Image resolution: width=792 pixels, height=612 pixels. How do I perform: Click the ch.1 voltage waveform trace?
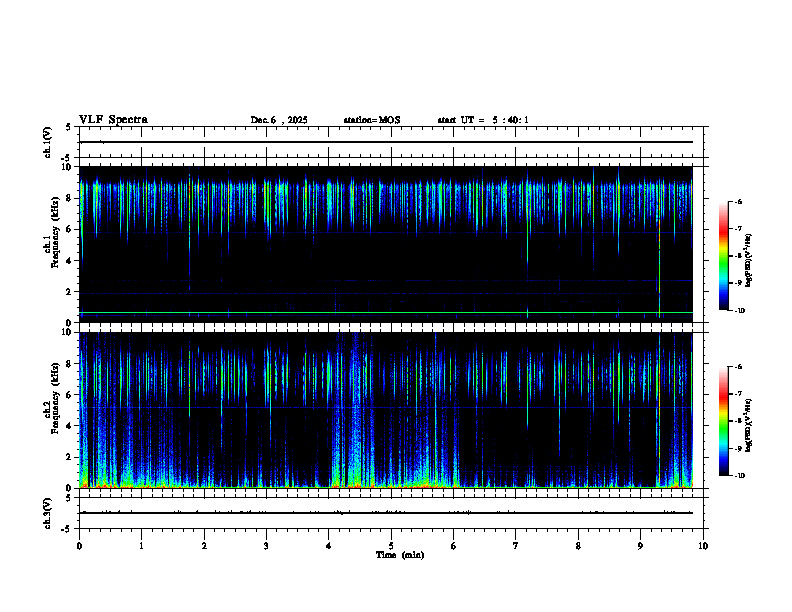pyautogui.click(x=386, y=142)
